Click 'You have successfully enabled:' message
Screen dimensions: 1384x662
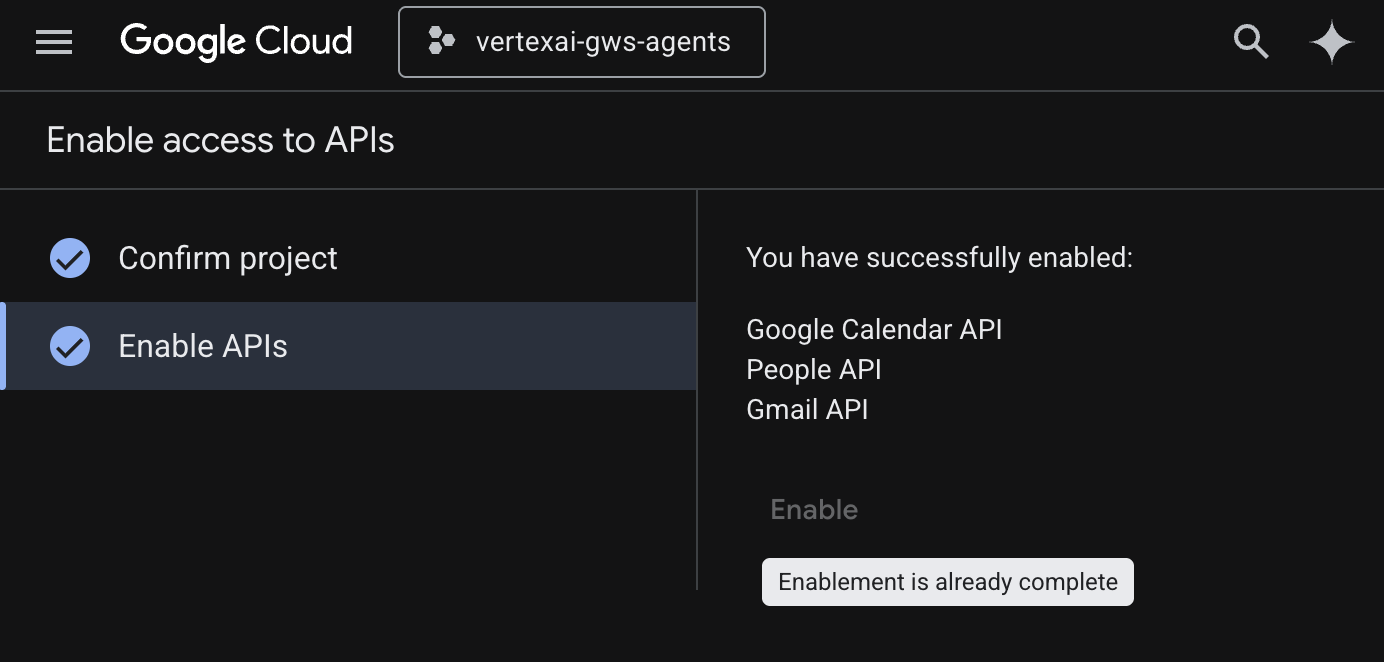(939, 257)
